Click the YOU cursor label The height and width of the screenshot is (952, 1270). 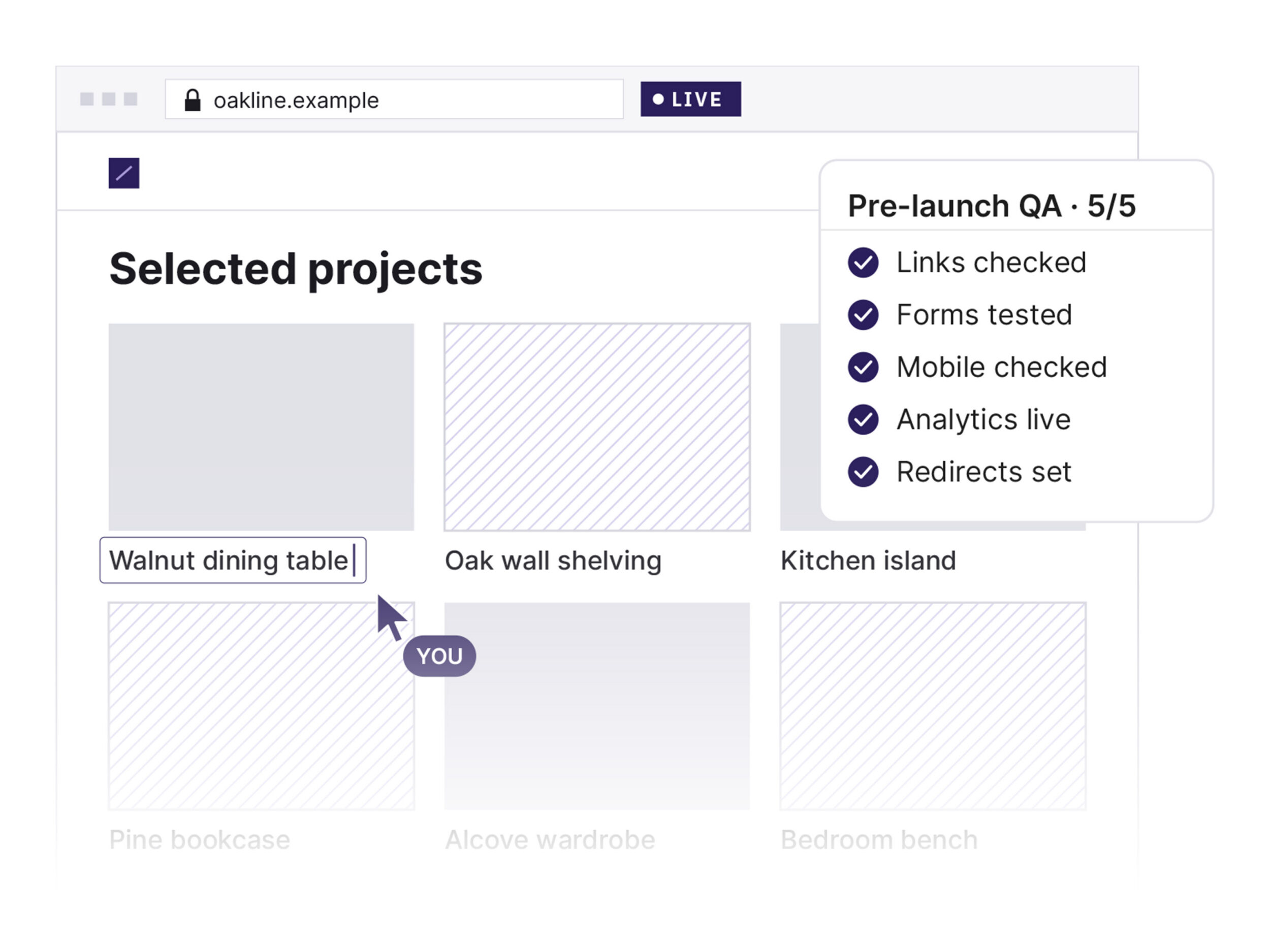[x=440, y=656]
